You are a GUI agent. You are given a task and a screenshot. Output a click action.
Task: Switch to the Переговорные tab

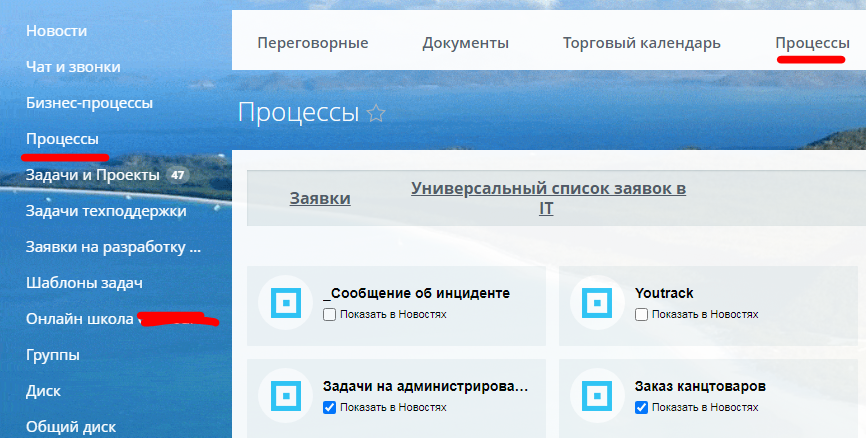pos(313,43)
